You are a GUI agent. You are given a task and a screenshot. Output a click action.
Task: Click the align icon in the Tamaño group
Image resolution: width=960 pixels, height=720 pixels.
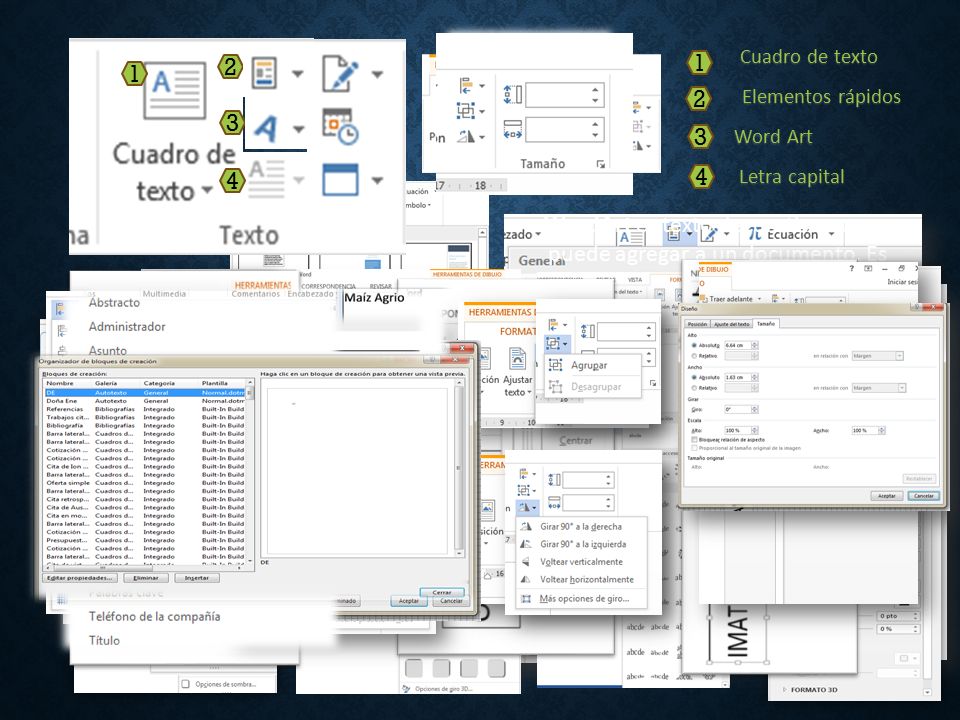point(466,85)
